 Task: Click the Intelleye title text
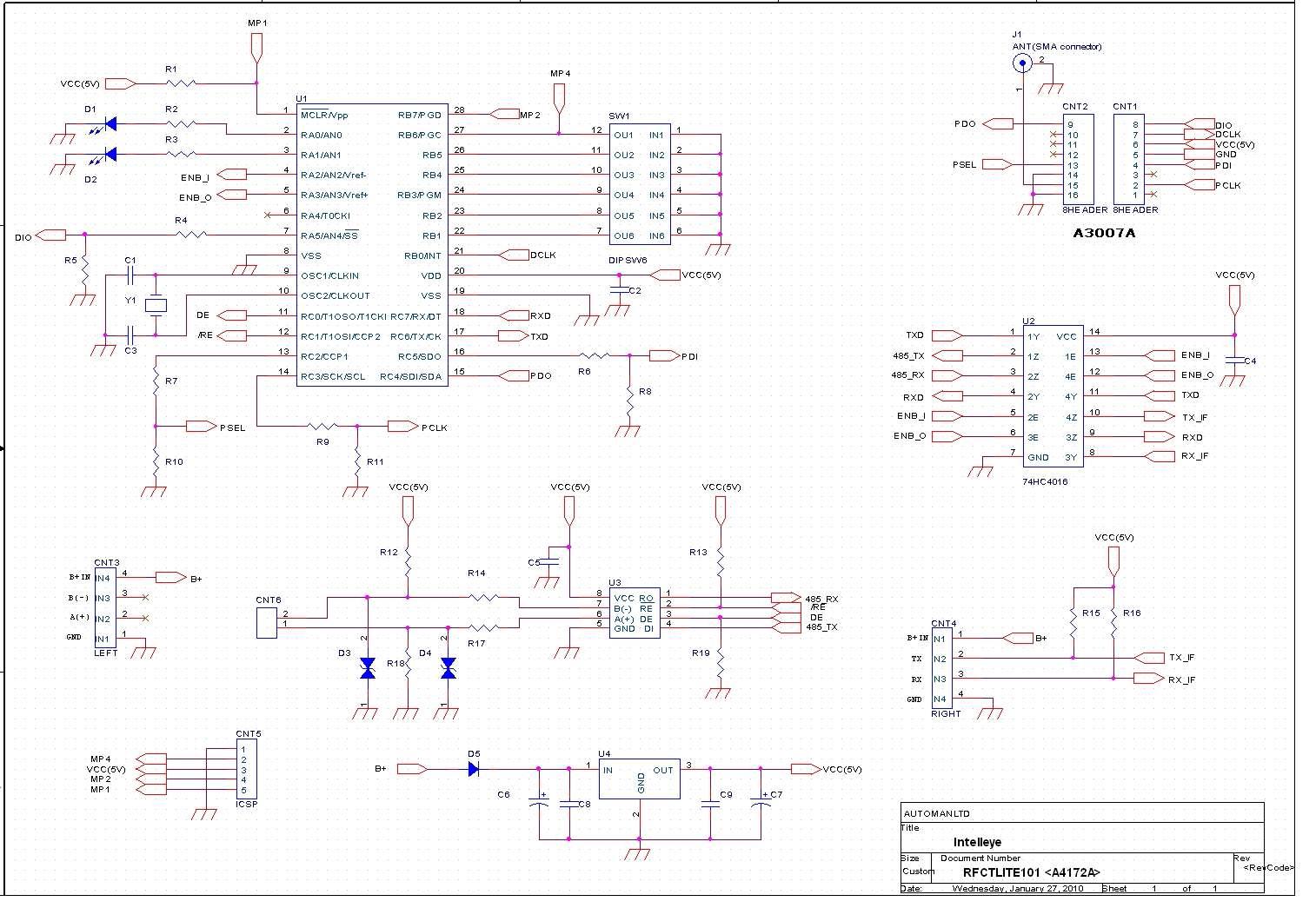coord(977,842)
